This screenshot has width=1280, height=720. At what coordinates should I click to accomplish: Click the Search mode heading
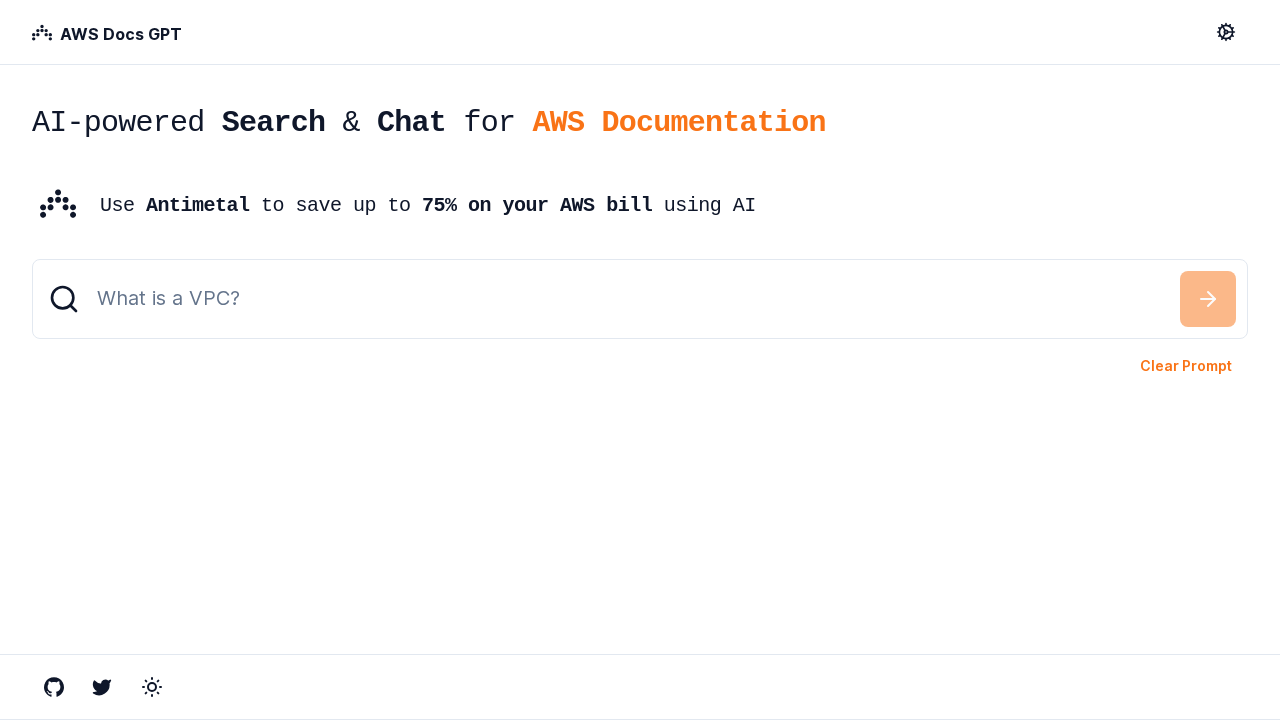click(x=273, y=120)
